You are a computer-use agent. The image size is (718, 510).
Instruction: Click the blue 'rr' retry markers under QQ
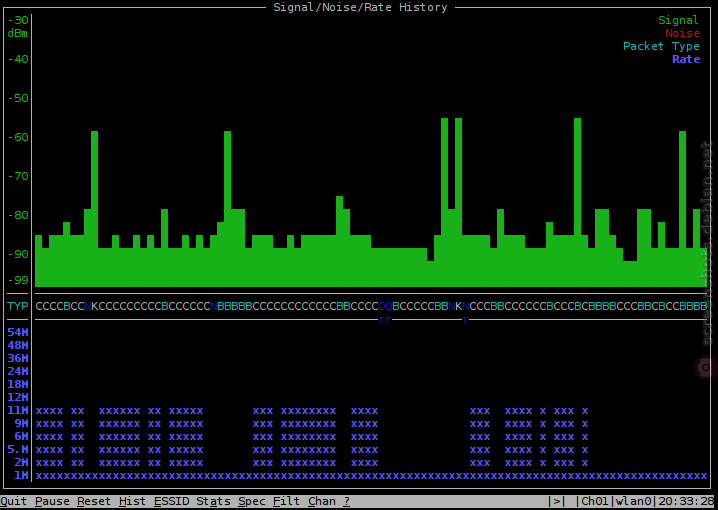(x=385, y=320)
